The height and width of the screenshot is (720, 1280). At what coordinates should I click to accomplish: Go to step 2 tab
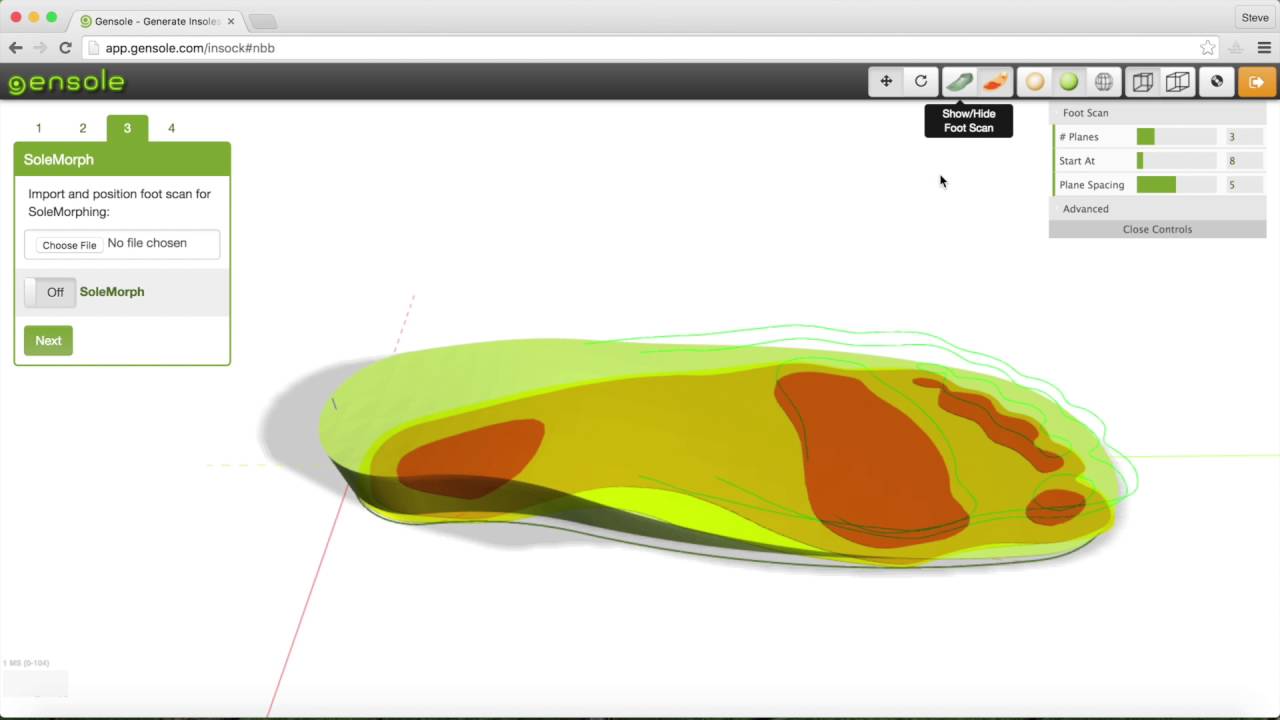point(83,128)
